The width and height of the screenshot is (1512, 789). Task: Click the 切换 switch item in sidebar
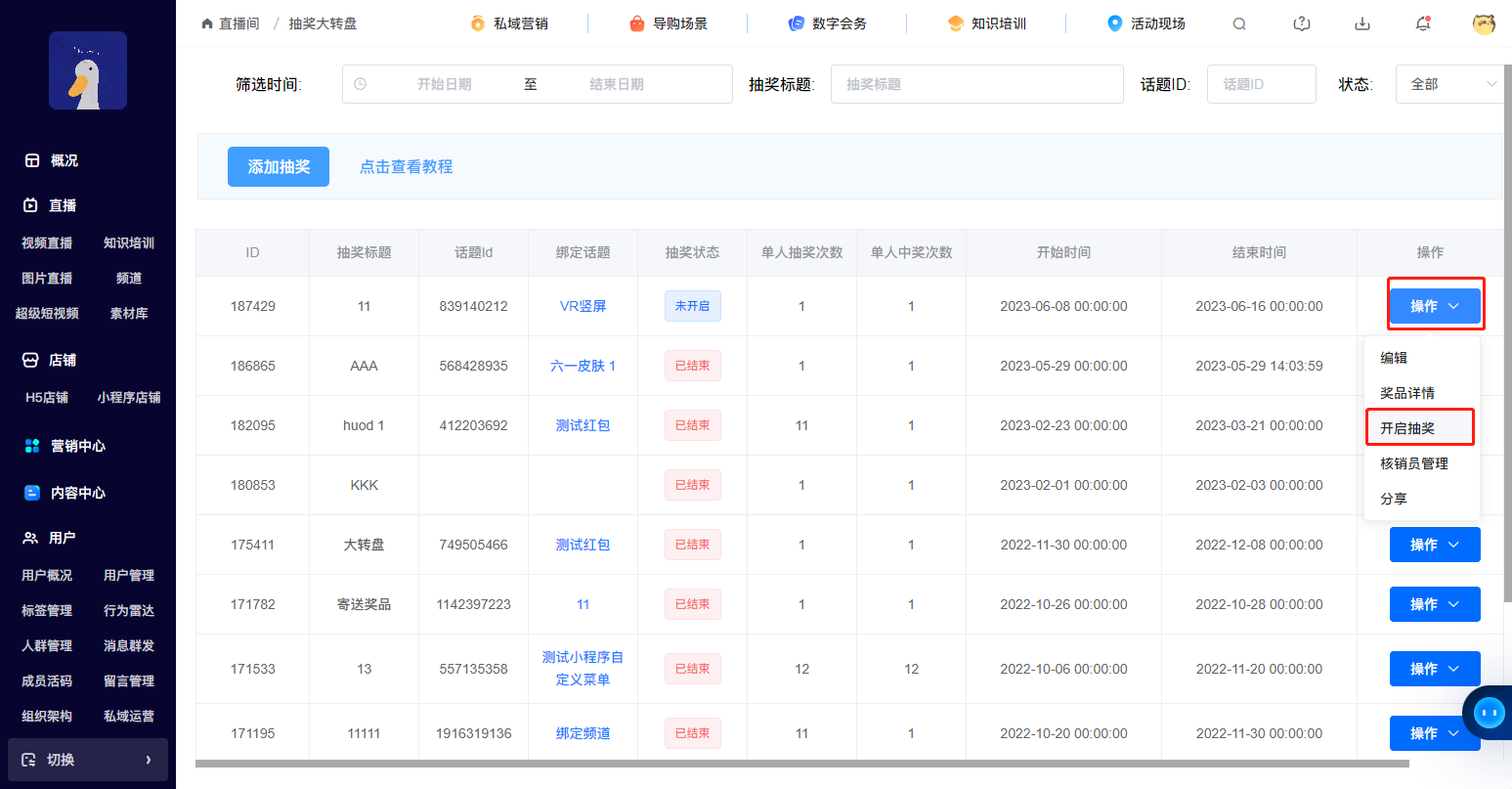coord(88,760)
